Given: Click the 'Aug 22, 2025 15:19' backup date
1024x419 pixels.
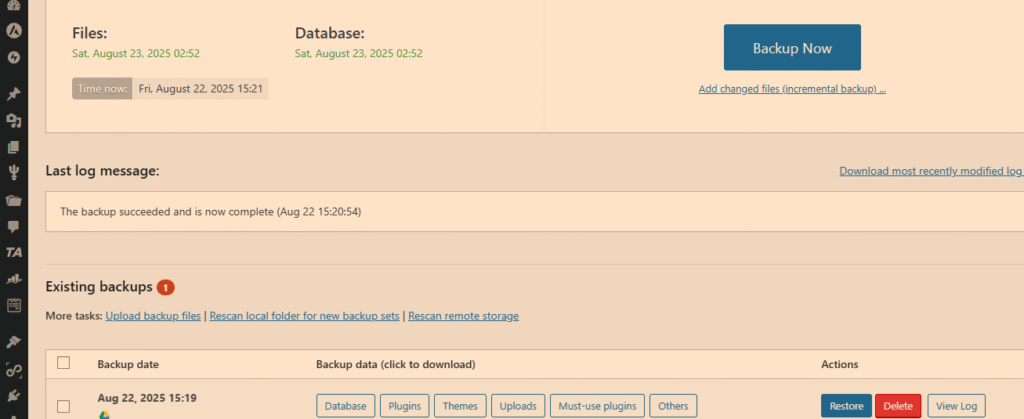Looking at the screenshot, I should coord(147,397).
